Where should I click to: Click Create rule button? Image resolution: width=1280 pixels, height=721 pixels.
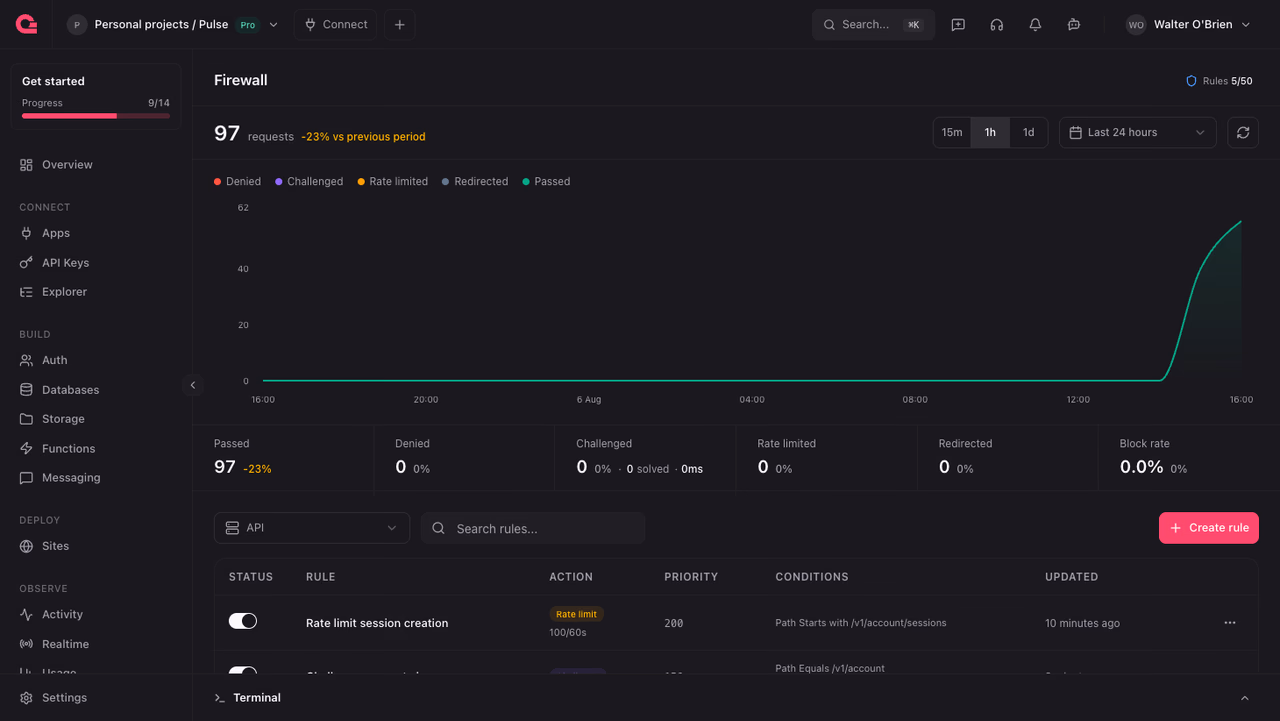pyautogui.click(x=1209, y=528)
